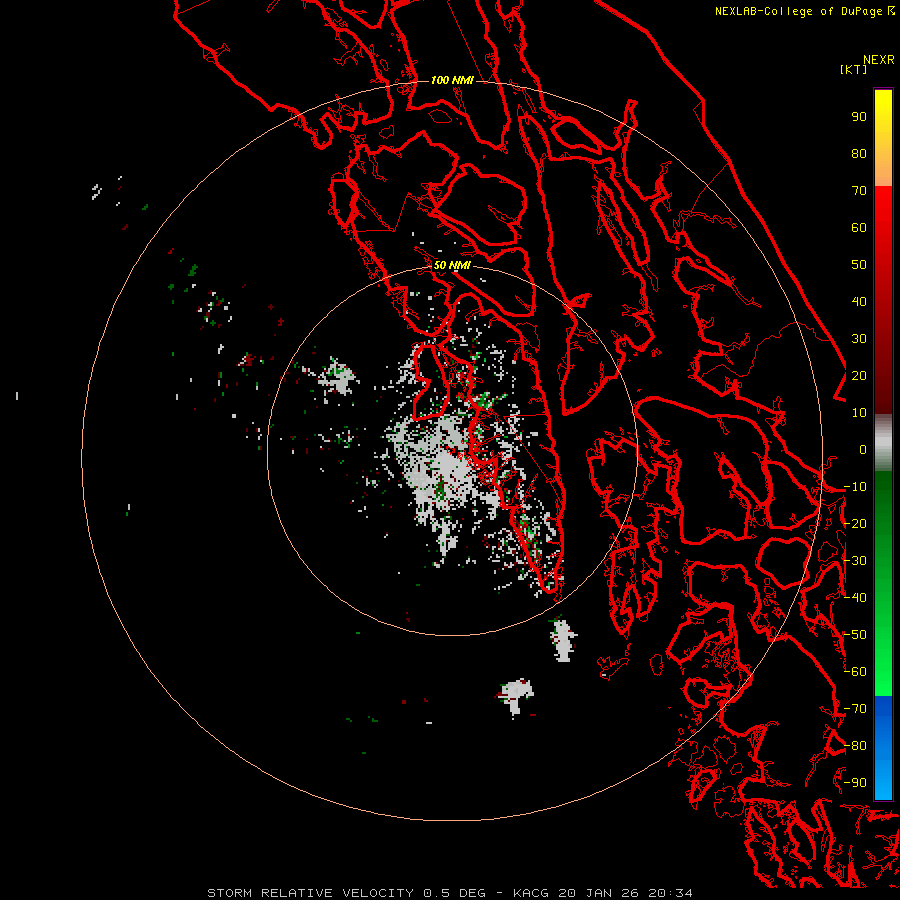This screenshot has height=900, width=900.
Task: Click the positive 10 knot scale label
Action: click(x=859, y=413)
